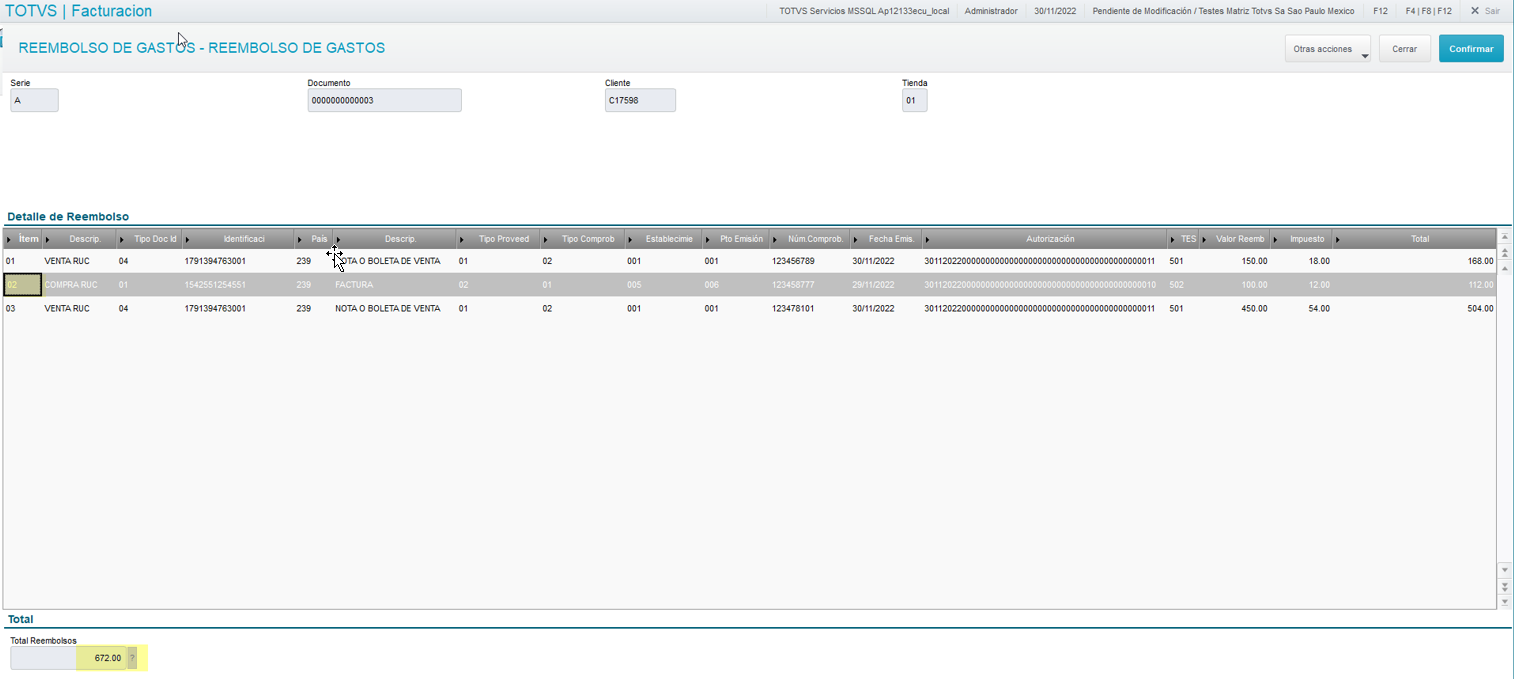This screenshot has width=1514, height=679.
Task: Click the Administrador header item
Action: point(991,10)
